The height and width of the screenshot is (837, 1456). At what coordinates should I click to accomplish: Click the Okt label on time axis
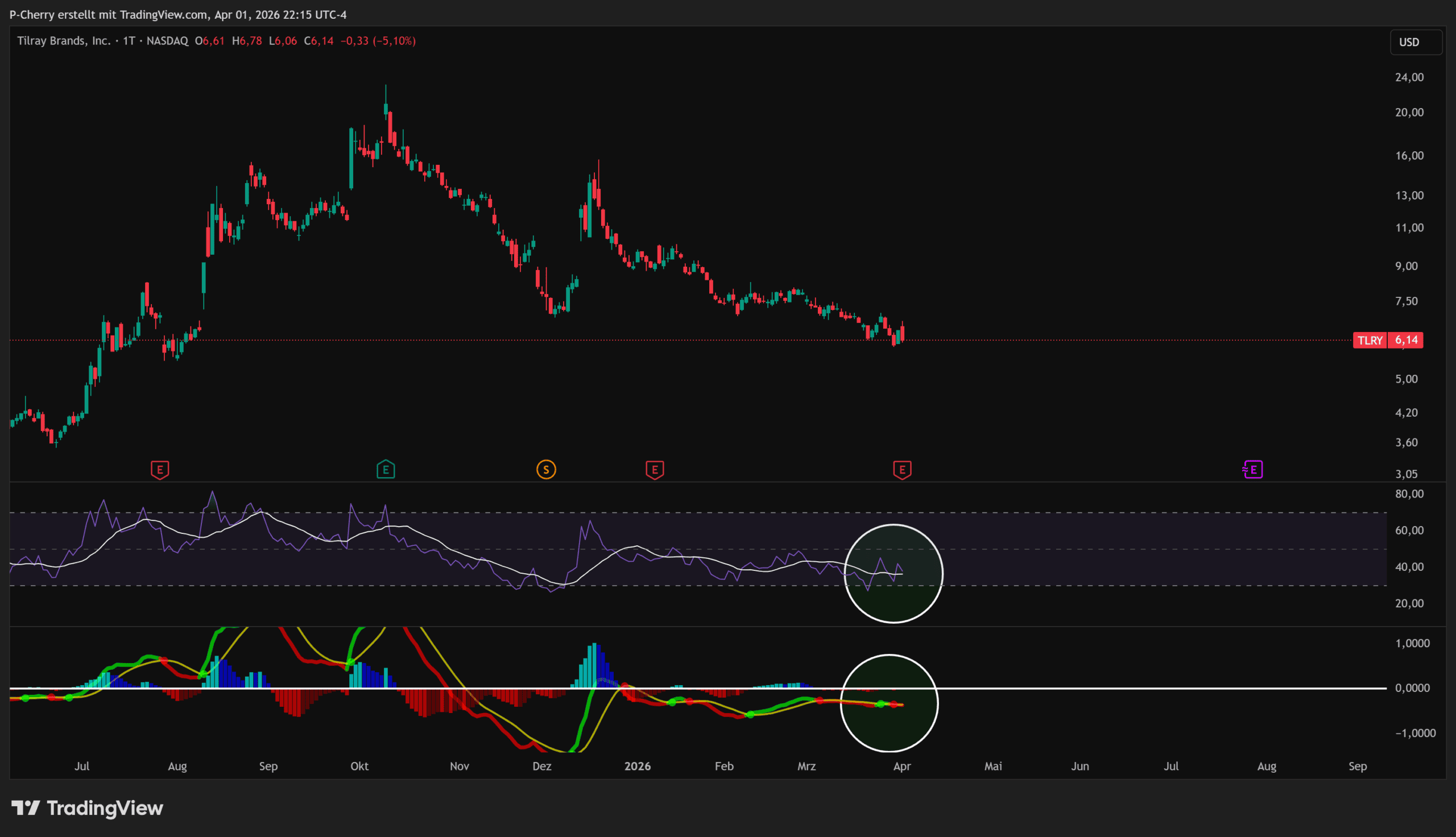(x=359, y=766)
